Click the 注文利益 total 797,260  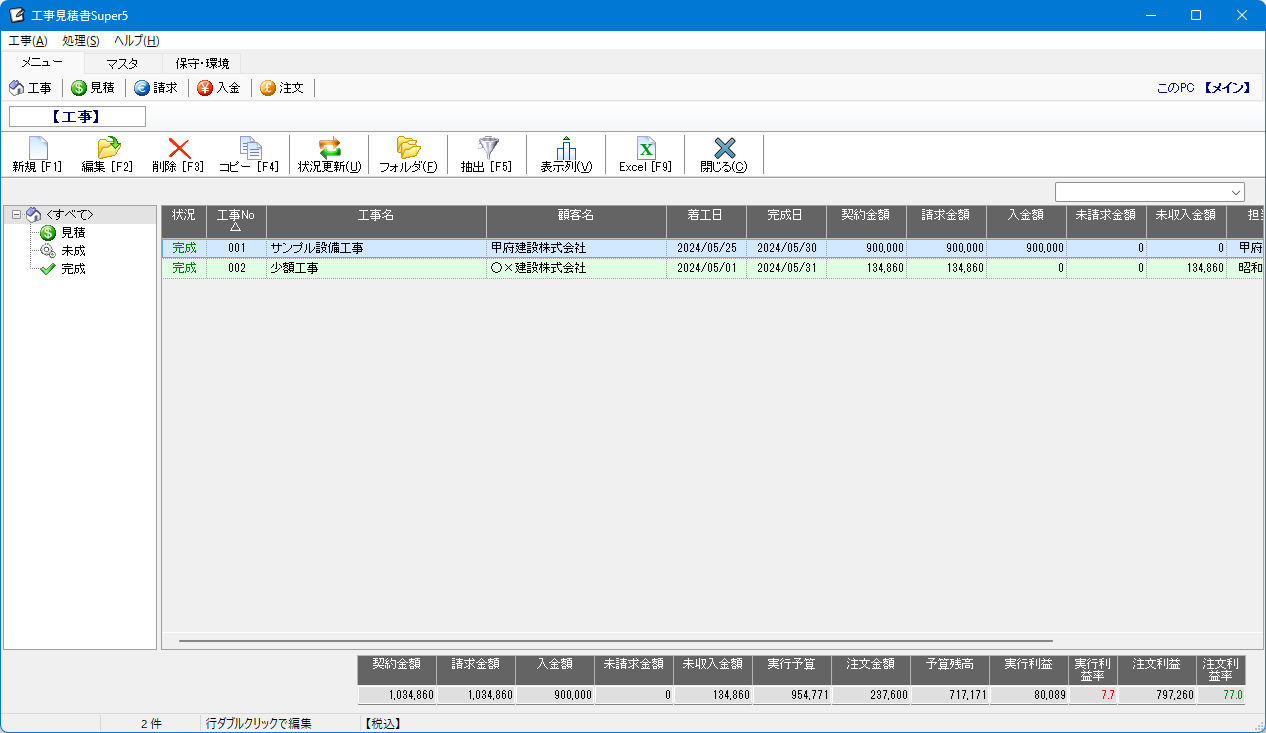[1157, 695]
